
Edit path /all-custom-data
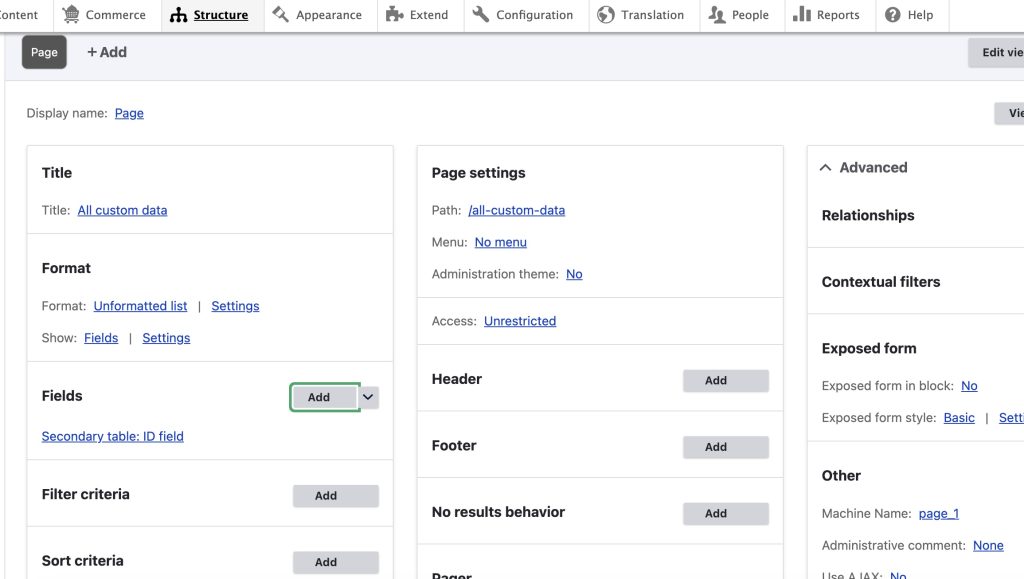[517, 210]
